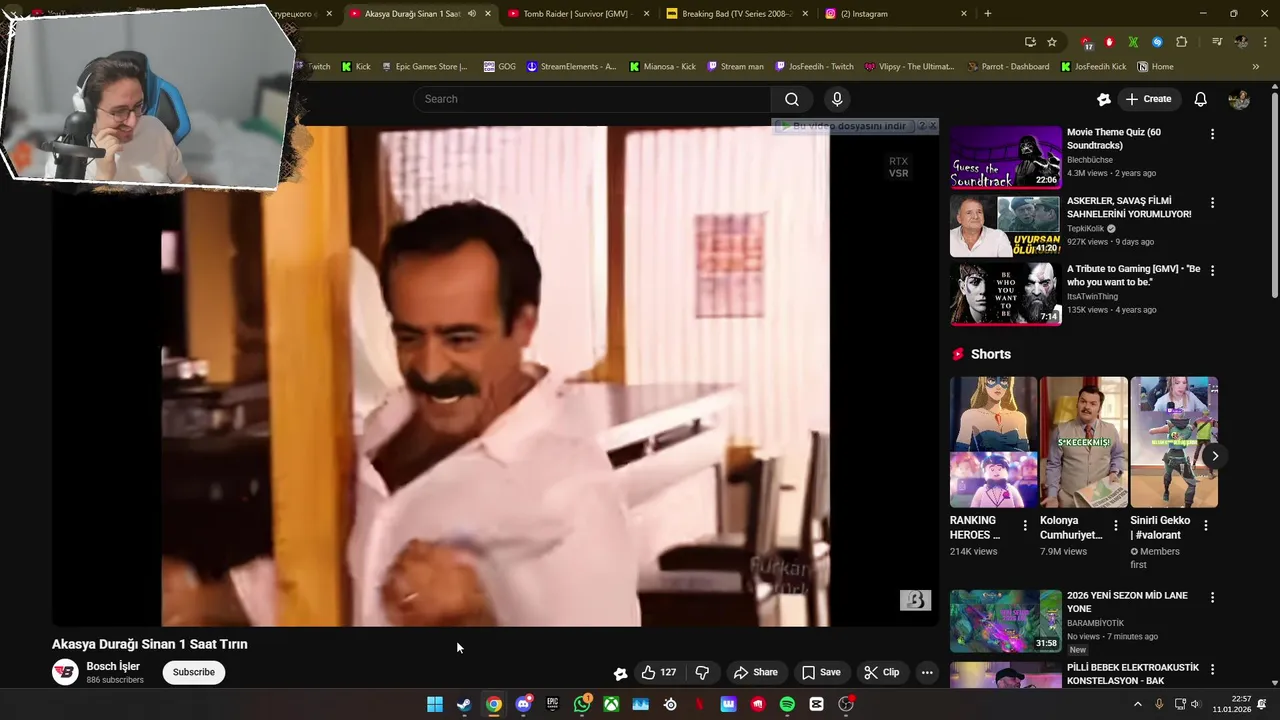Click the Clip button

point(881,672)
